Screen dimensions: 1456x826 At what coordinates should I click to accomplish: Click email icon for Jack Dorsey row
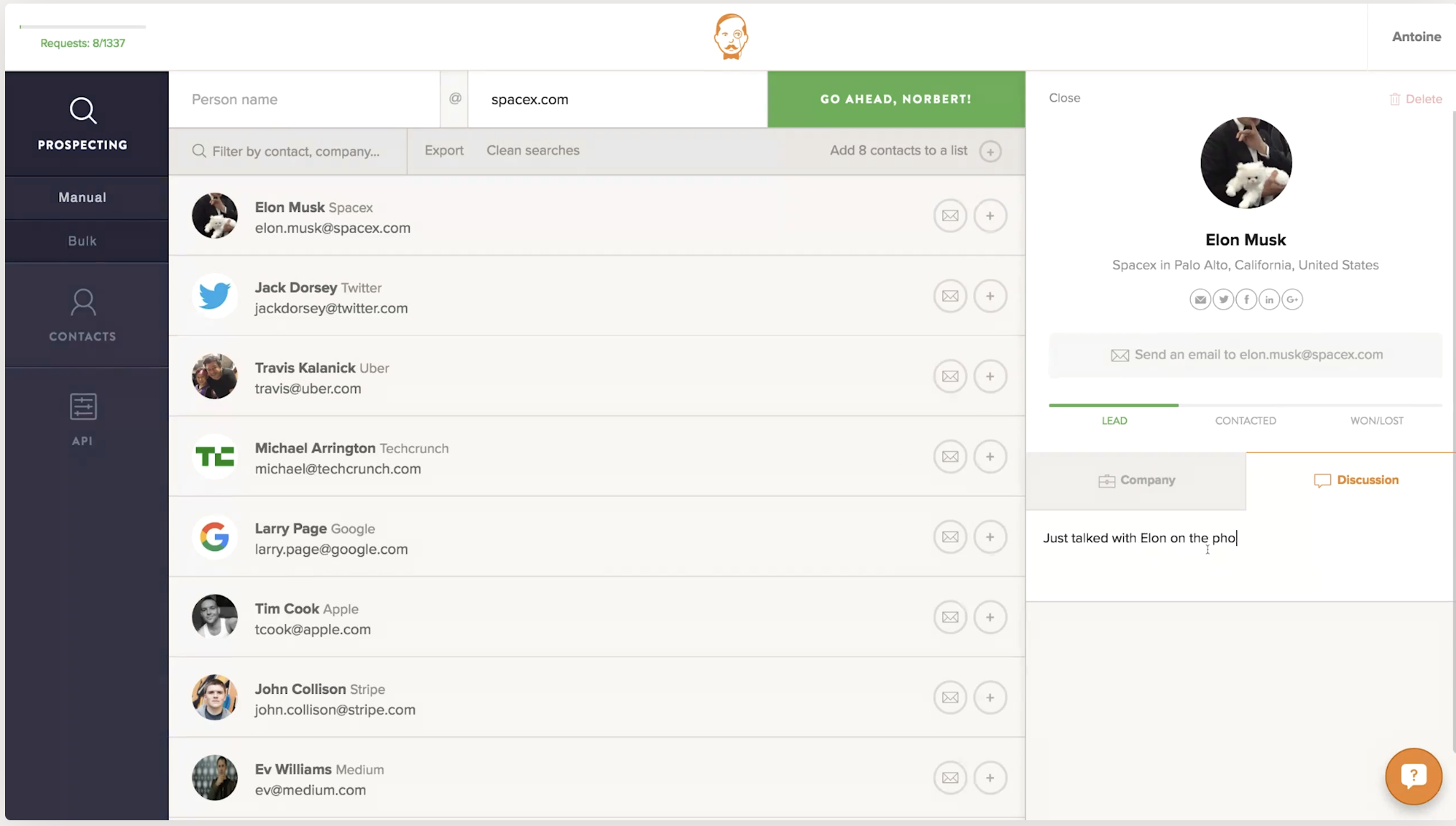(x=950, y=296)
